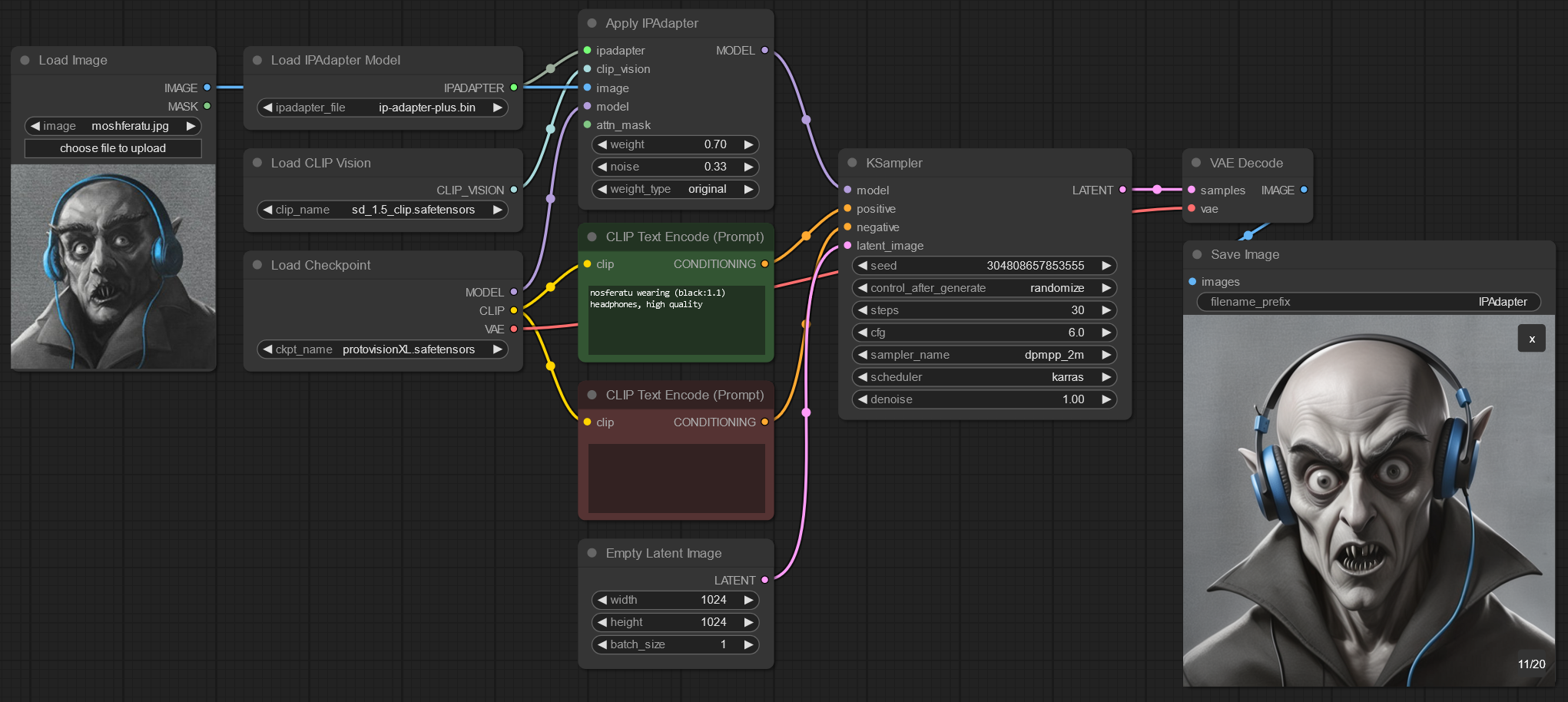Click KSampler LATENT output socket

point(1122,190)
